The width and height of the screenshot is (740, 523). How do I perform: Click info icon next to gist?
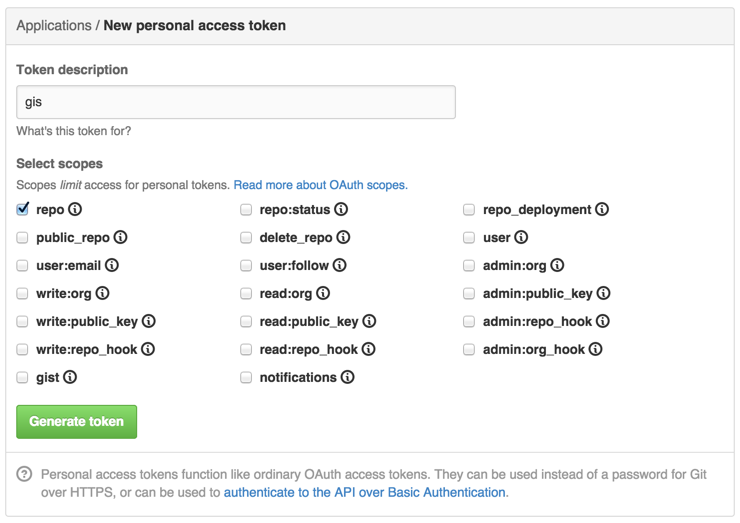pos(70,378)
